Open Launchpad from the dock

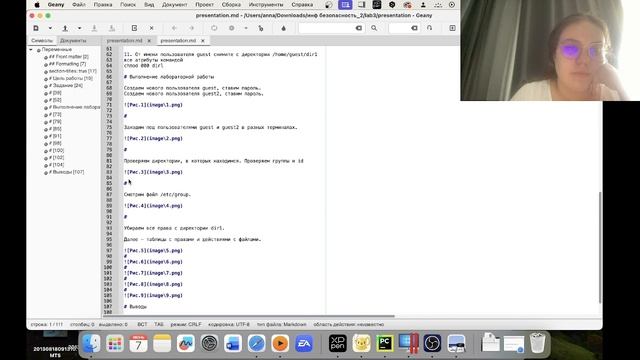coord(115,343)
